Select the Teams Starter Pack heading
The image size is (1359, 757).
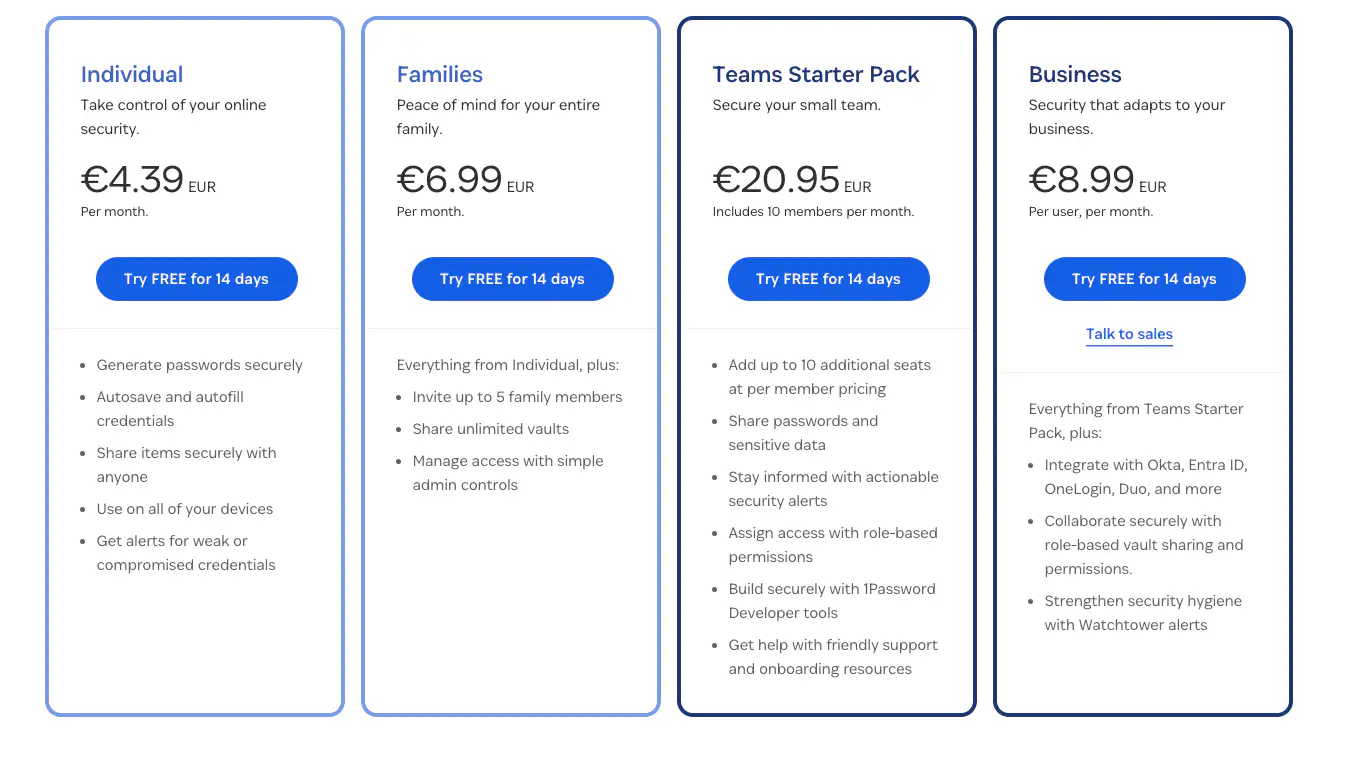click(x=816, y=74)
